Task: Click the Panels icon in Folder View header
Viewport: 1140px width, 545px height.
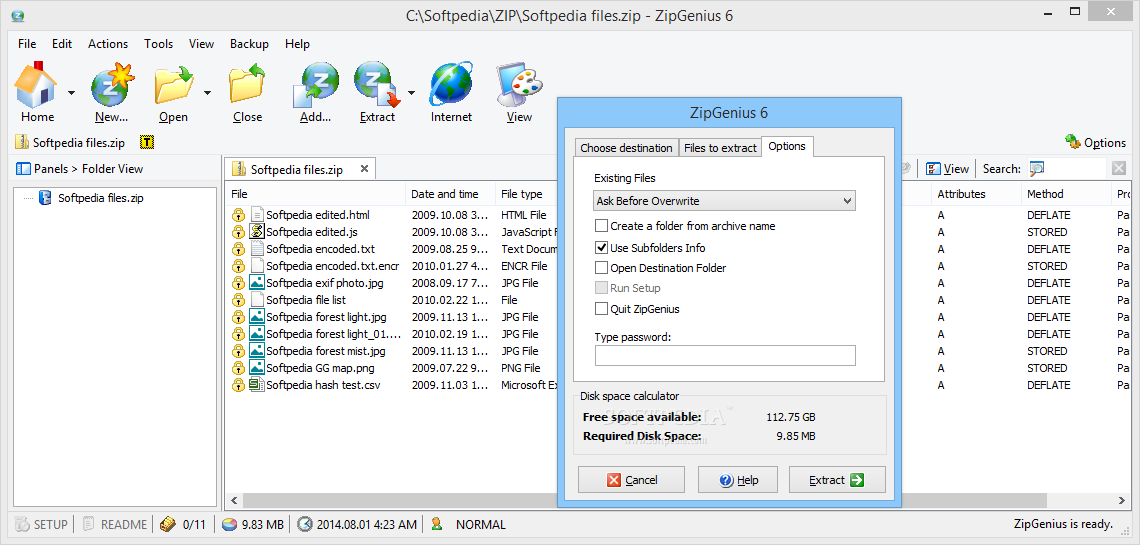Action: click(23, 169)
